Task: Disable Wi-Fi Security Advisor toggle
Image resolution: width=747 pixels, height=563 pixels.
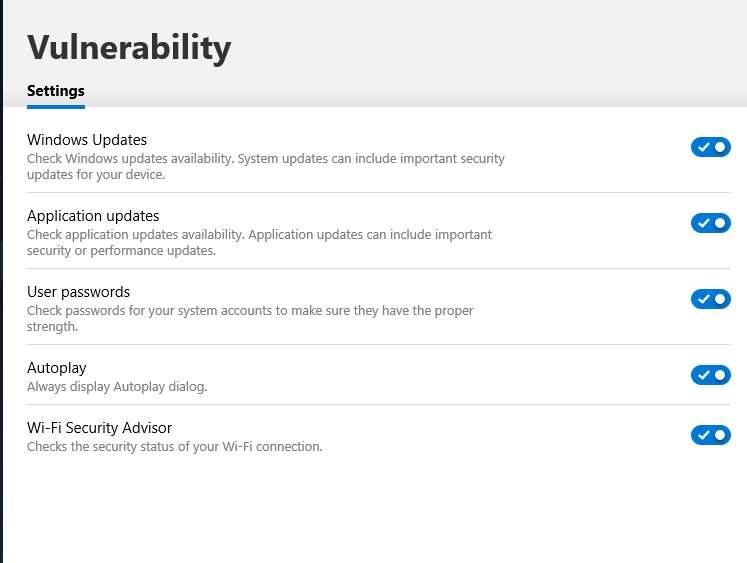Action: (710, 435)
